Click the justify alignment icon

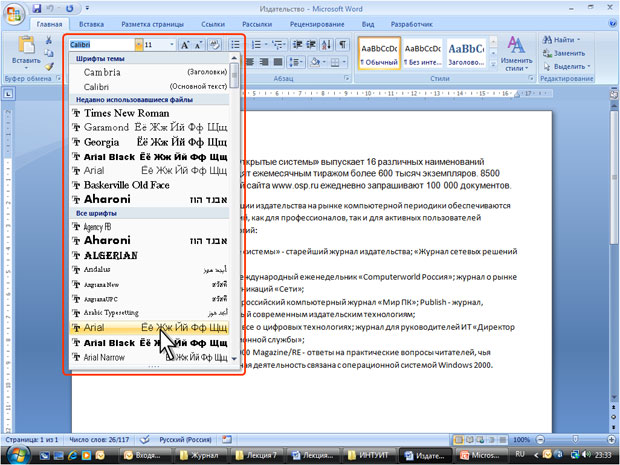coord(278,62)
